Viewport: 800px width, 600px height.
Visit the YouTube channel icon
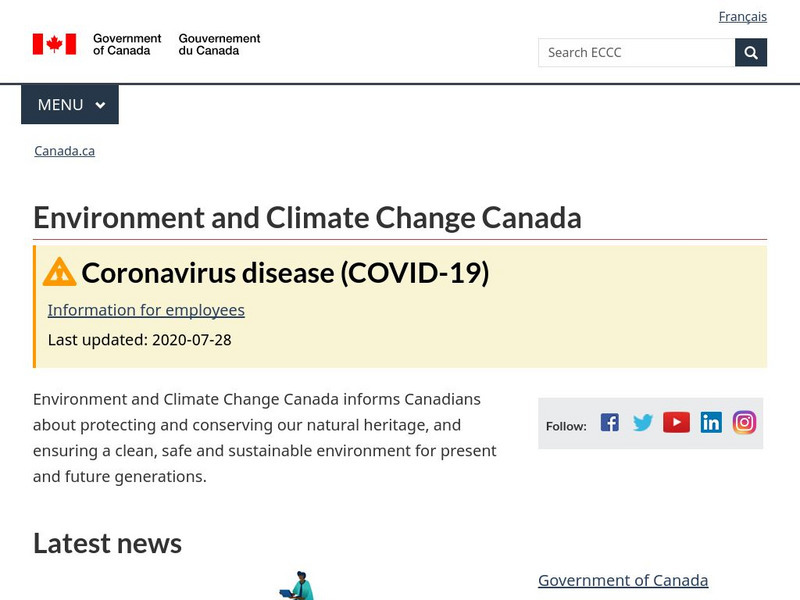(677, 423)
